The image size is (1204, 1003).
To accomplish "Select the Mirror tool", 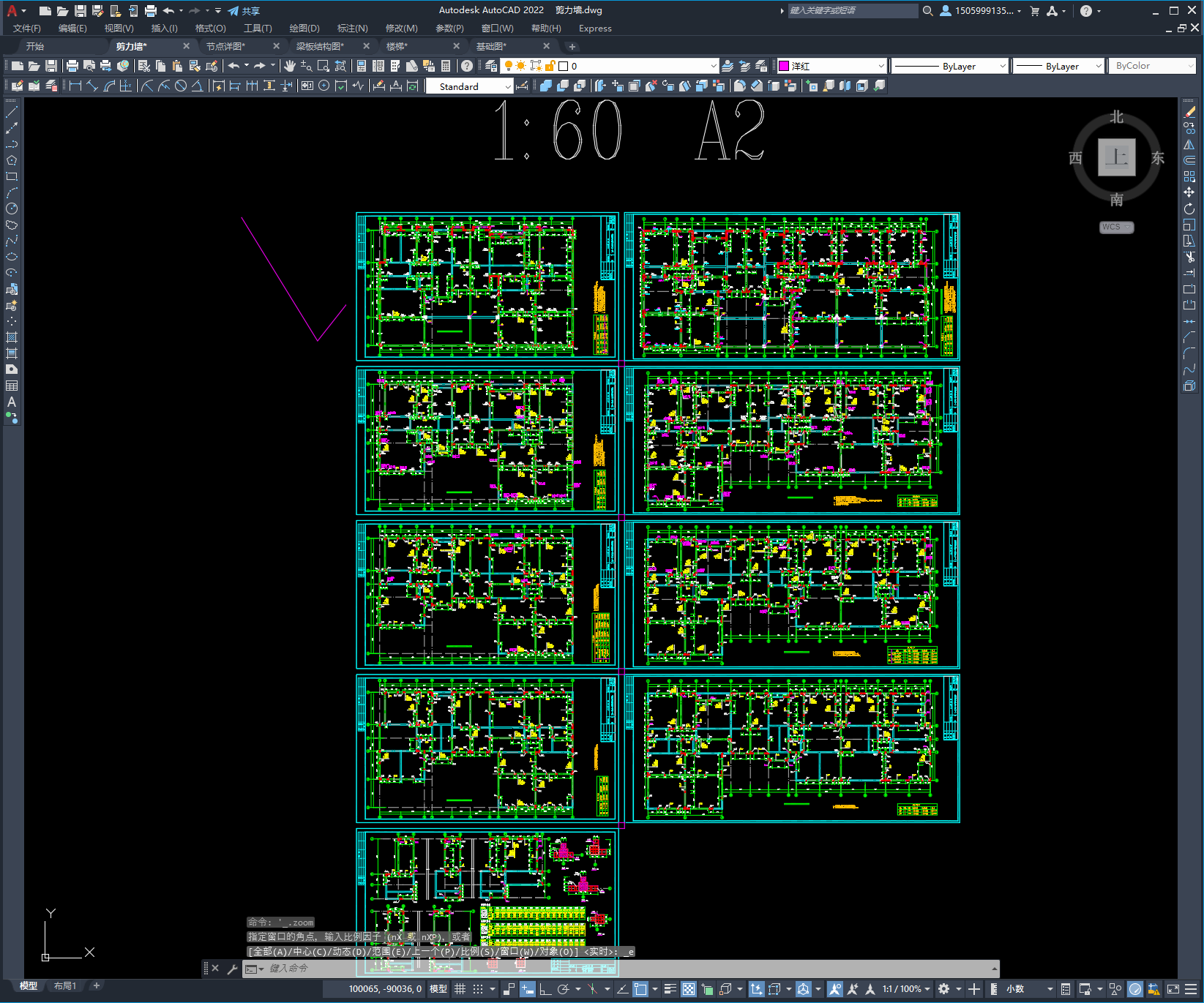I will (1189, 144).
